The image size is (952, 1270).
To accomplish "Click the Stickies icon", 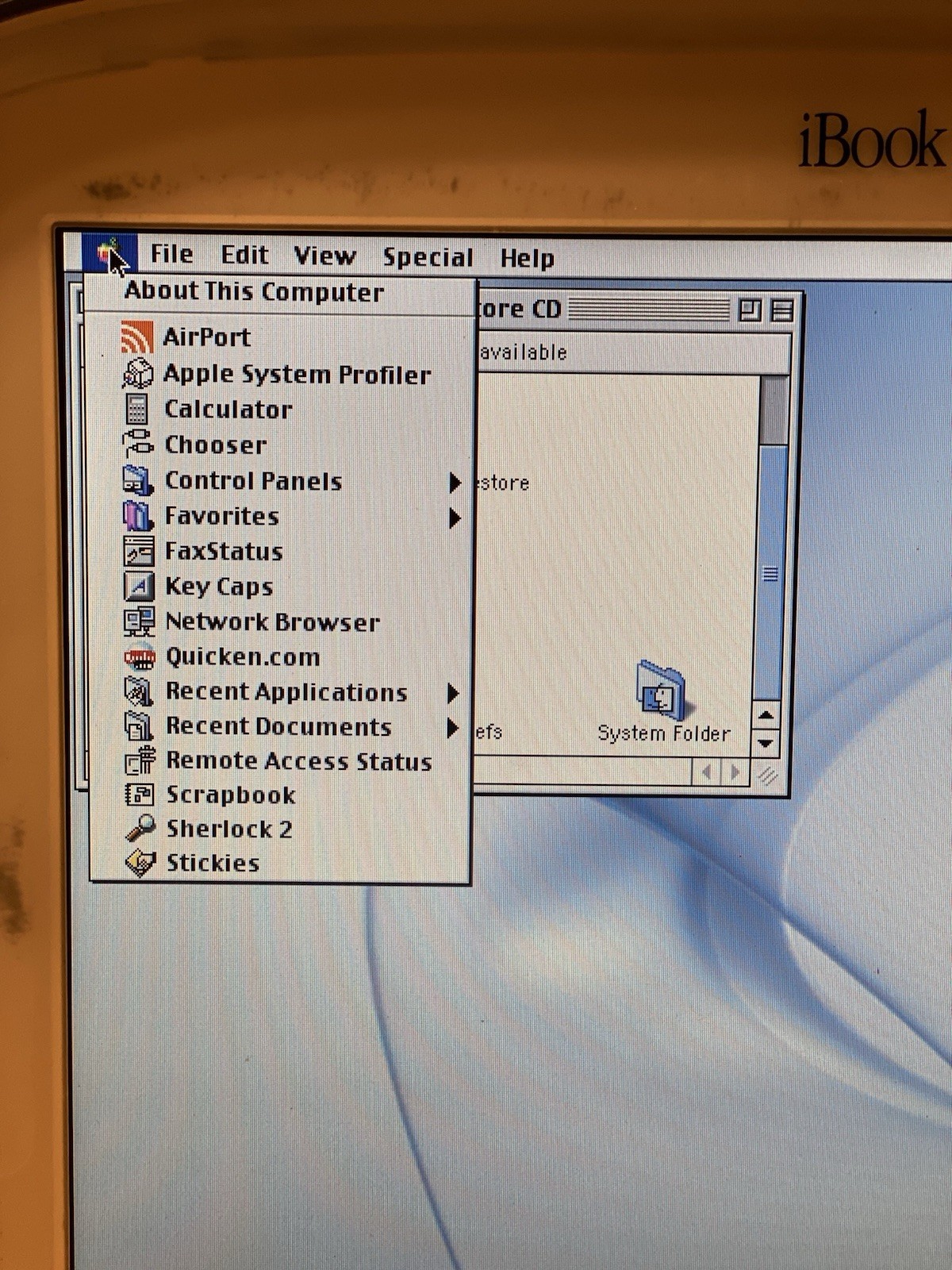I will click(x=140, y=863).
